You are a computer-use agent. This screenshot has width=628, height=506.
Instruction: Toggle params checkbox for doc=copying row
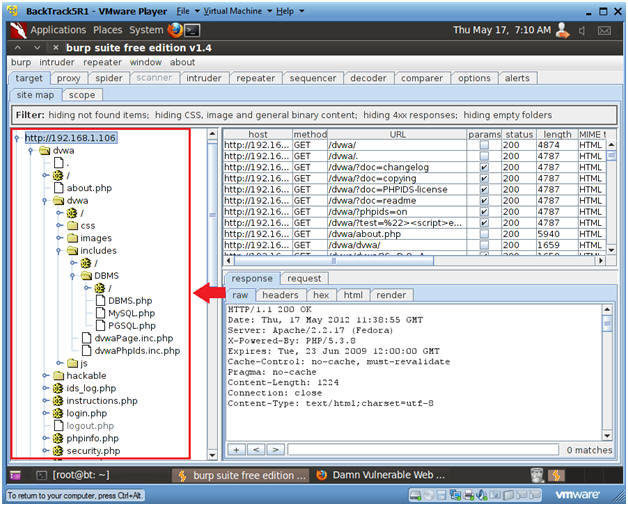(484, 178)
